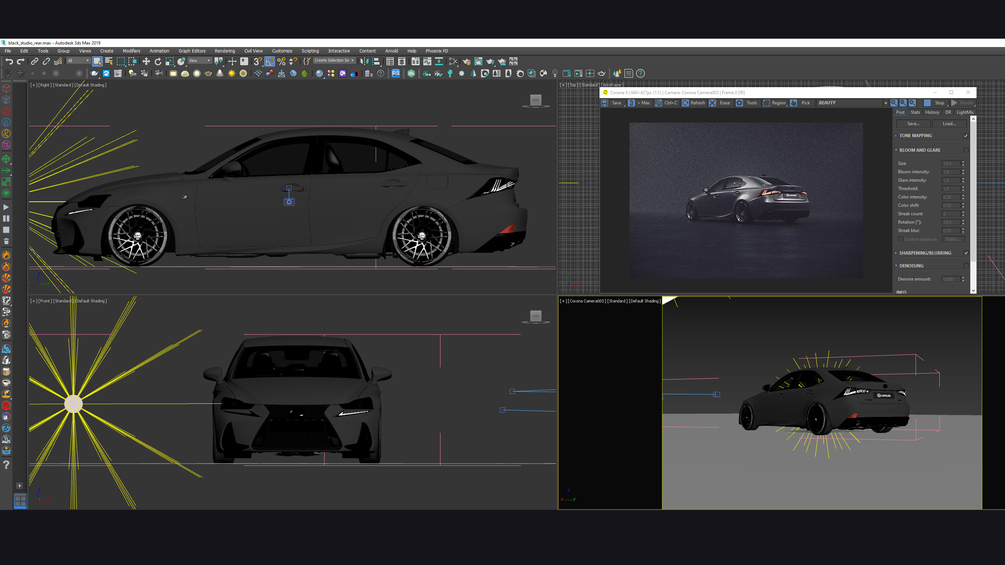Toggle the Angle Snap icon
Viewport: 1005px width, 565px height.
coord(270,61)
